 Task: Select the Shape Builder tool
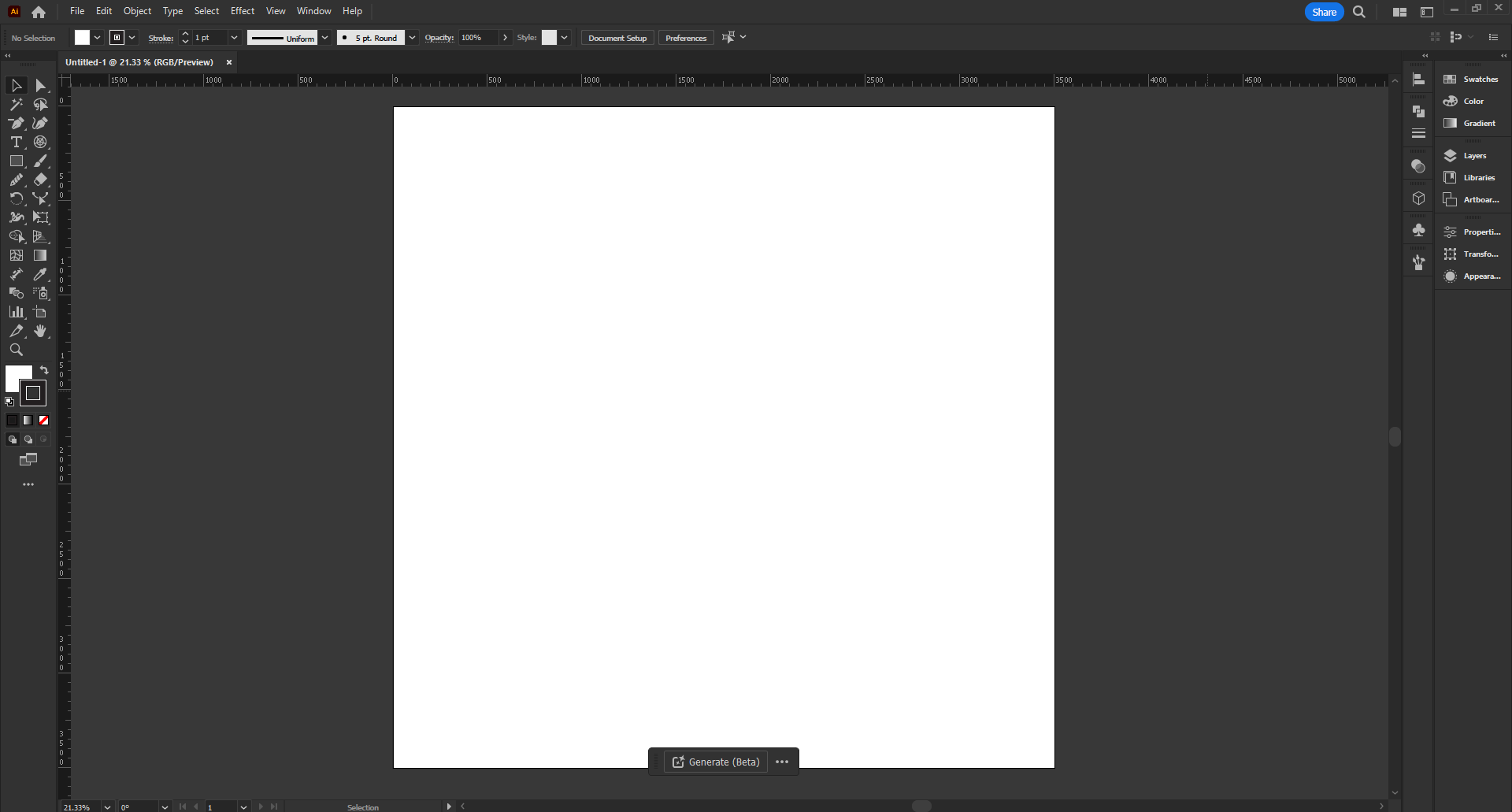(16, 236)
